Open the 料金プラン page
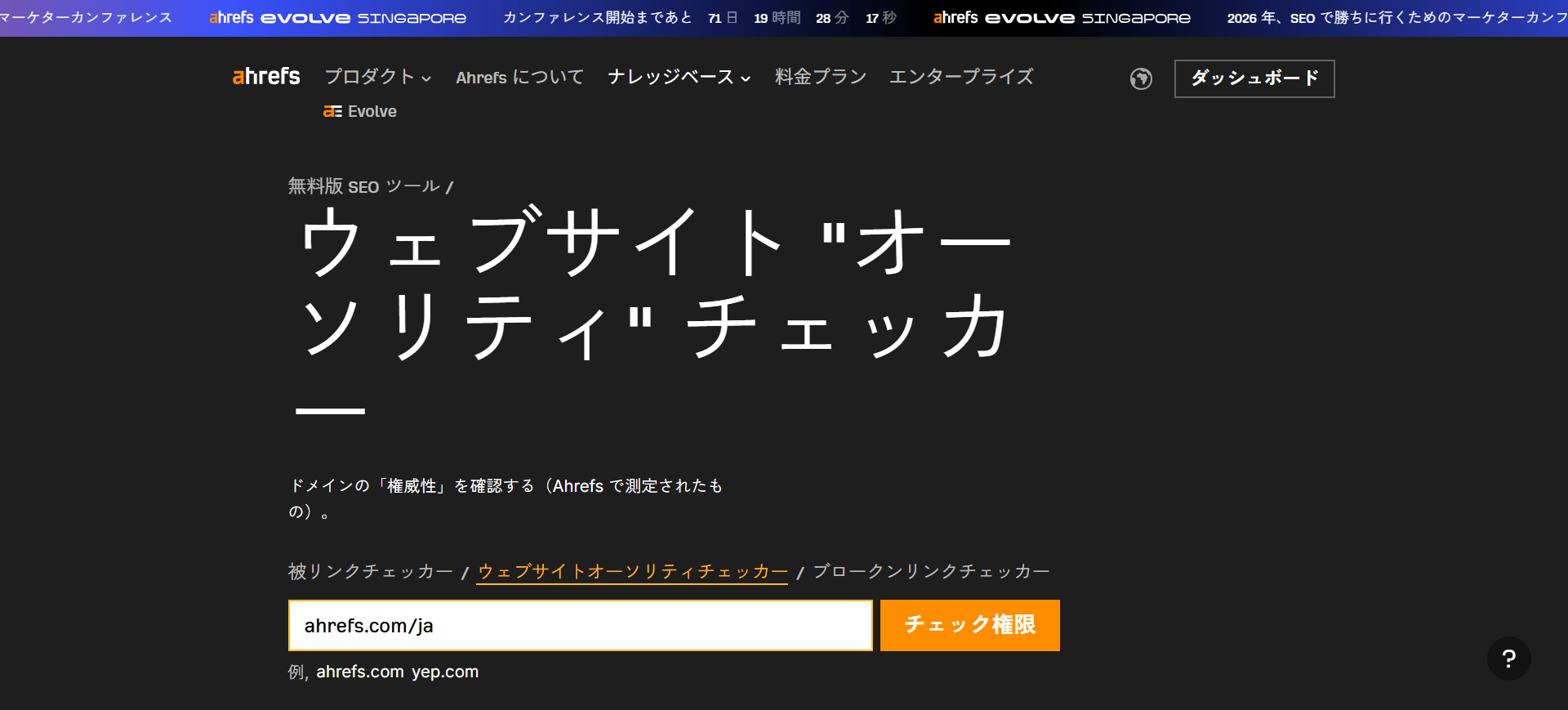 click(821, 77)
